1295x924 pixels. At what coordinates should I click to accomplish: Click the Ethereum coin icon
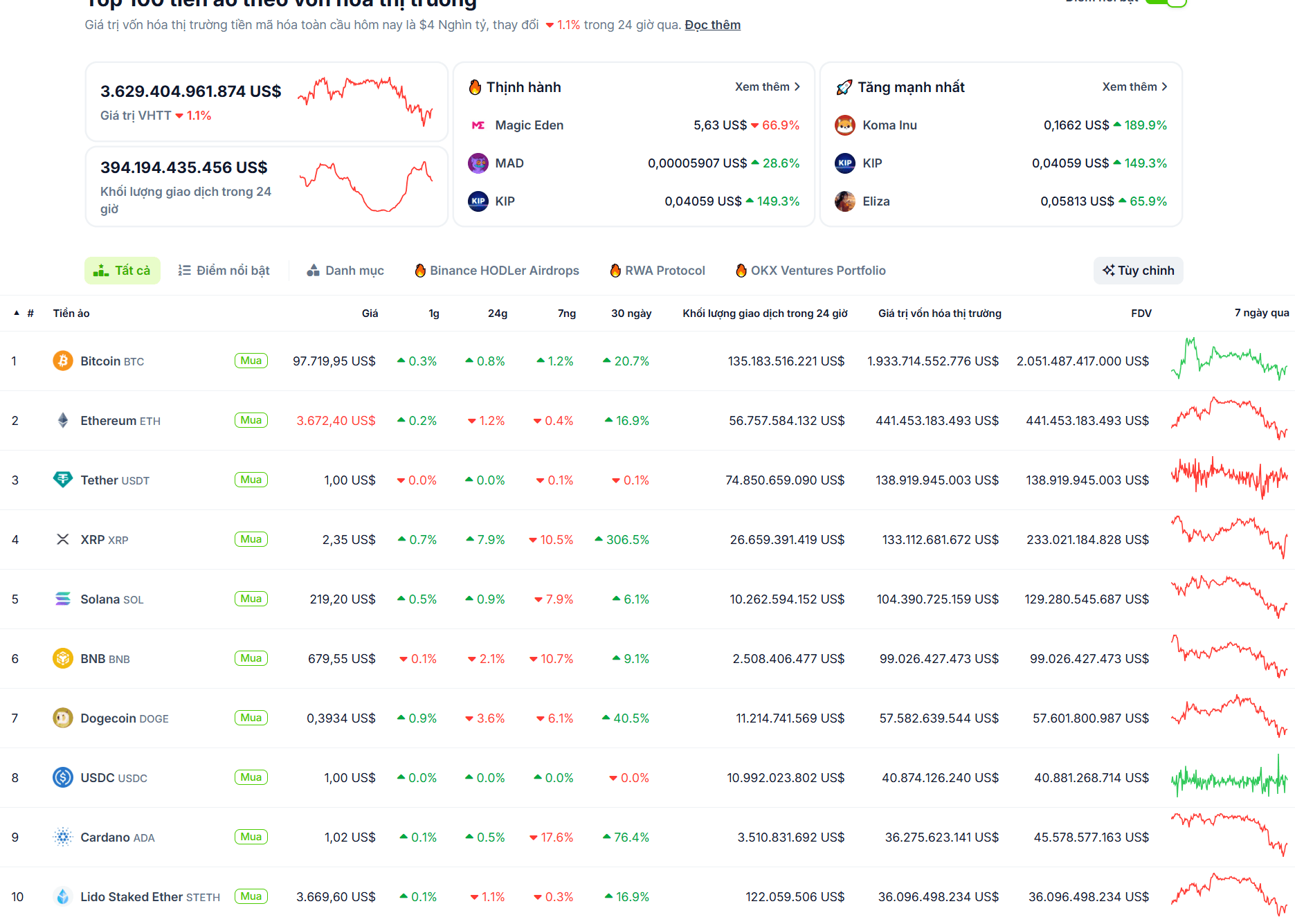tap(63, 420)
